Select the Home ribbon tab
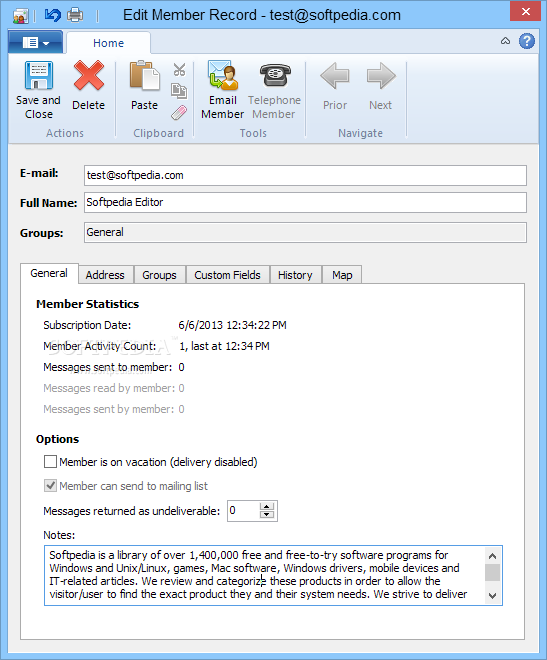Image resolution: width=547 pixels, height=660 pixels. point(109,43)
